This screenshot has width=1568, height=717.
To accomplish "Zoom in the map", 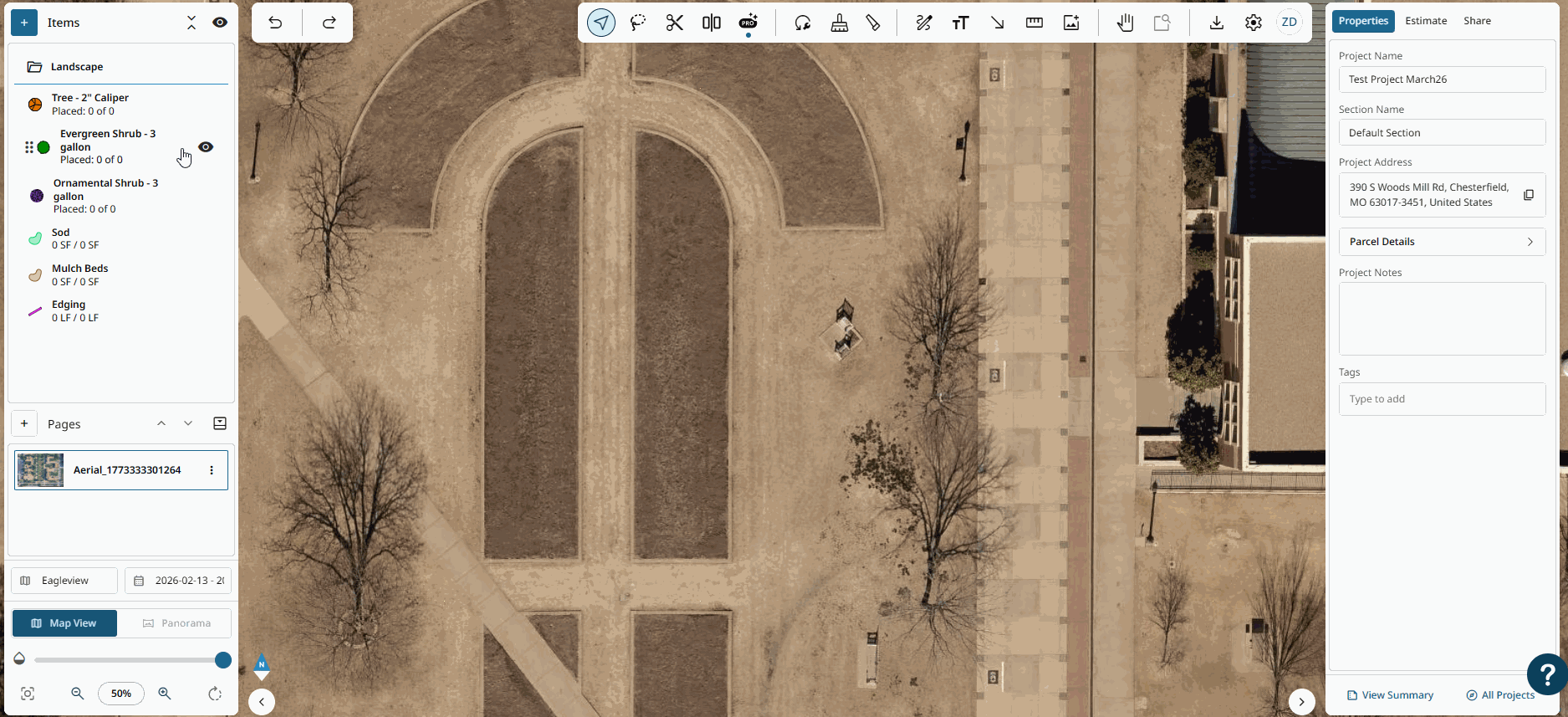I will [x=165, y=694].
